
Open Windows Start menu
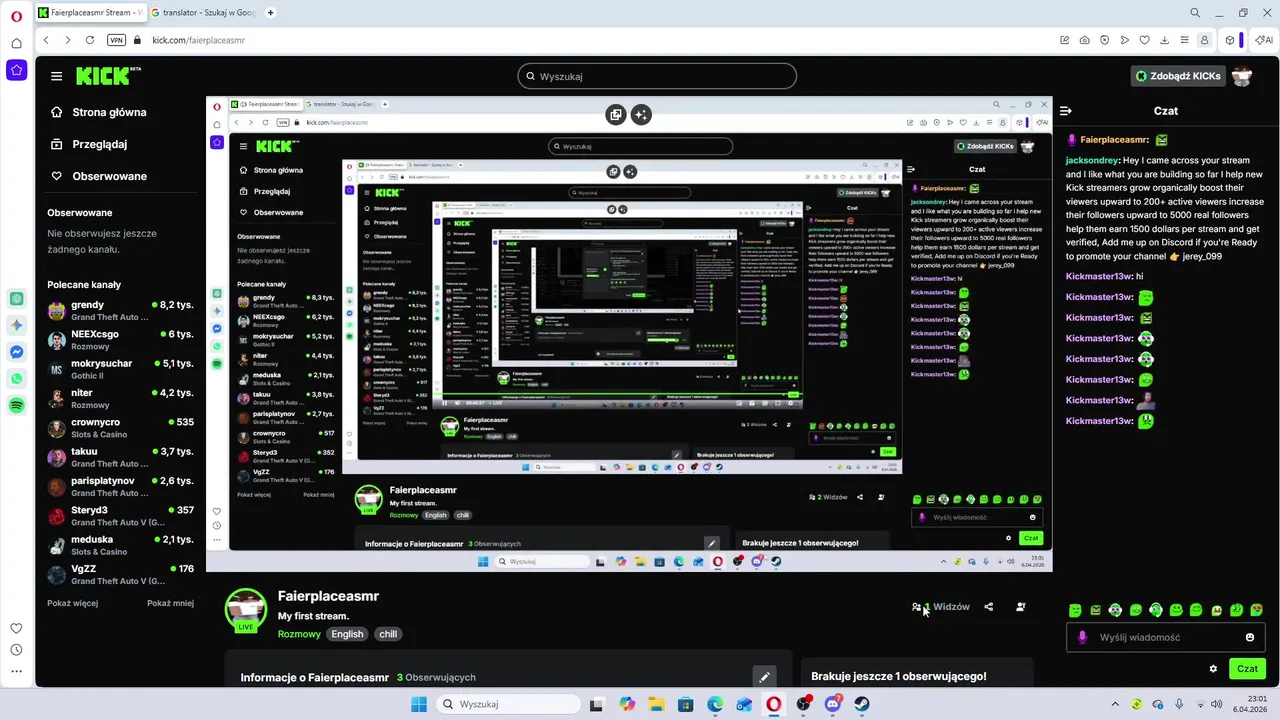click(418, 704)
